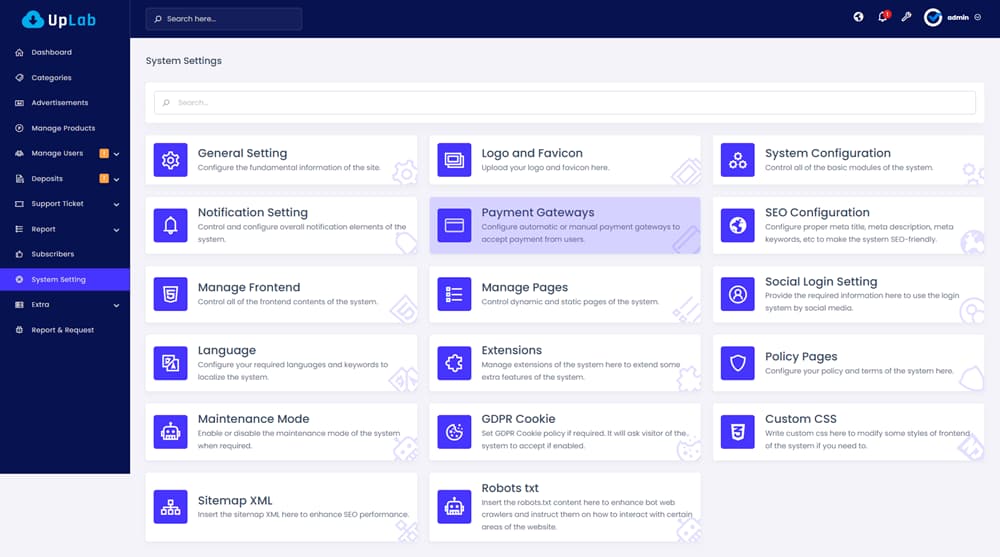Click the System Settings search field
1000x557 pixels.
click(564, 102)
